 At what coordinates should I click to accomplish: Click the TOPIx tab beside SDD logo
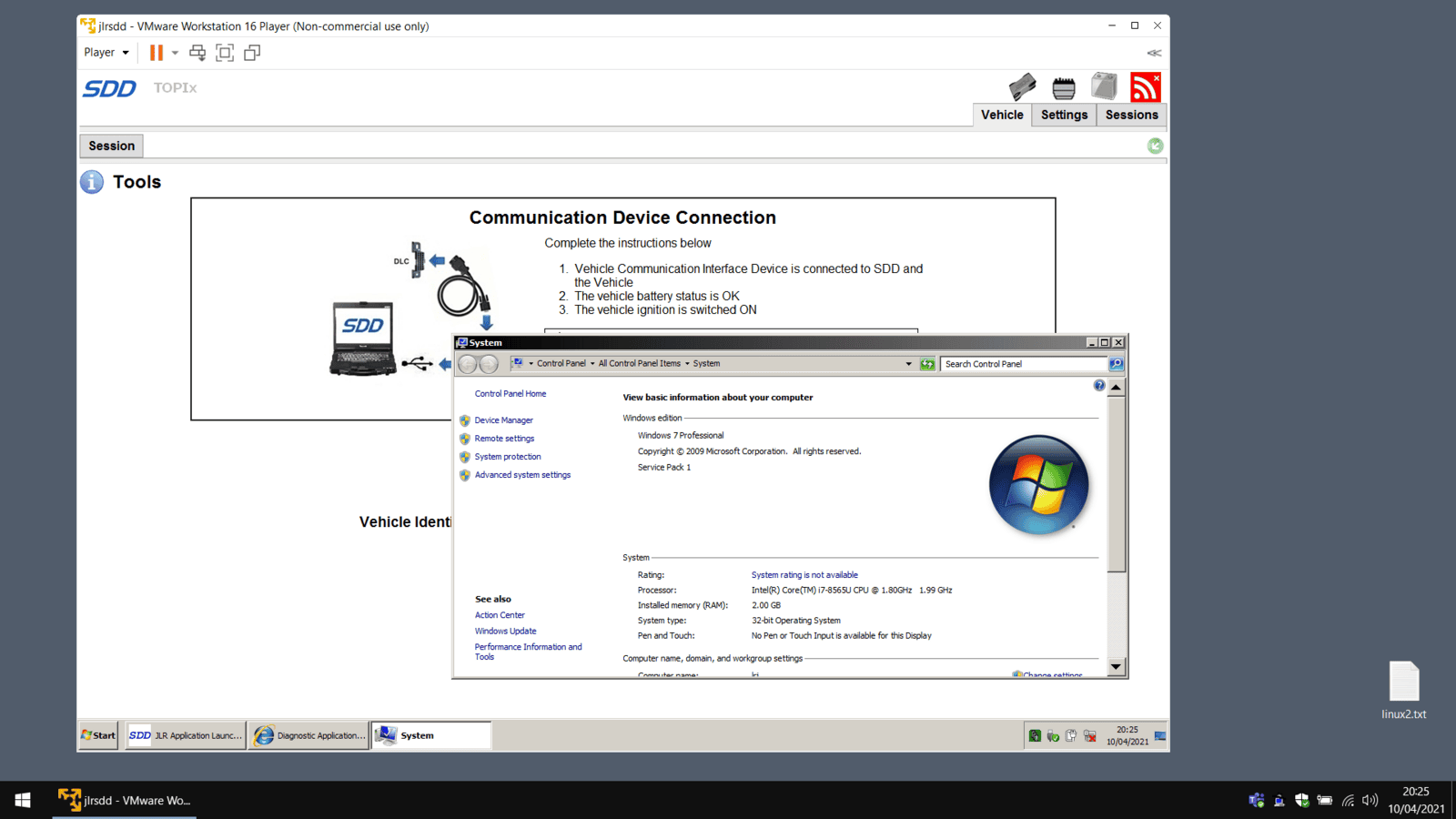point(175,87)
